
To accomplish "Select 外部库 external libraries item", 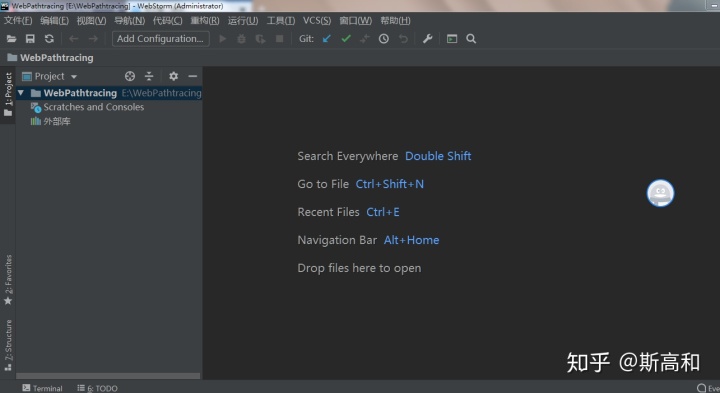I will click(x=51, y=121).
